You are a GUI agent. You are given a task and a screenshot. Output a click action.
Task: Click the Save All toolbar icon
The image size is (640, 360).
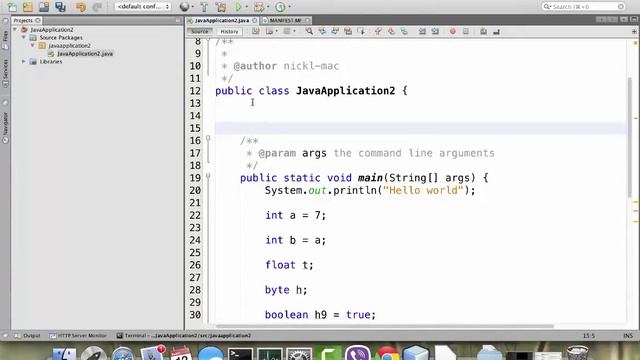(60, 7)
